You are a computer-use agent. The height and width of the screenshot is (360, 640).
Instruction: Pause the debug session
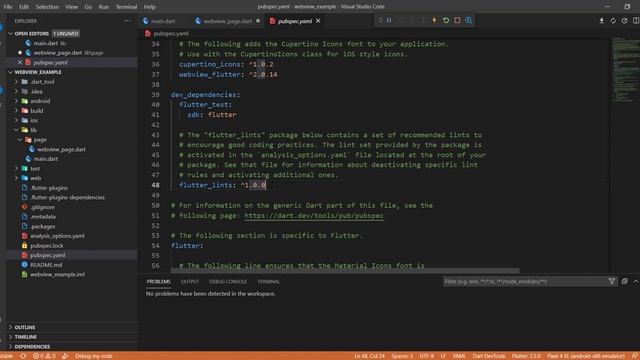(x=389, y=20)
